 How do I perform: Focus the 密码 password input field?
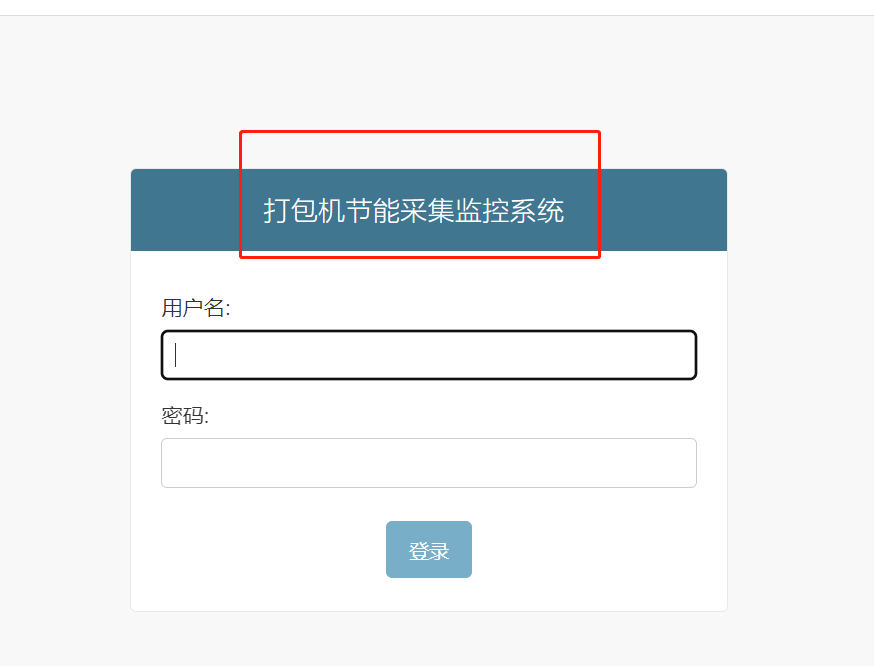tap(429, 463)
